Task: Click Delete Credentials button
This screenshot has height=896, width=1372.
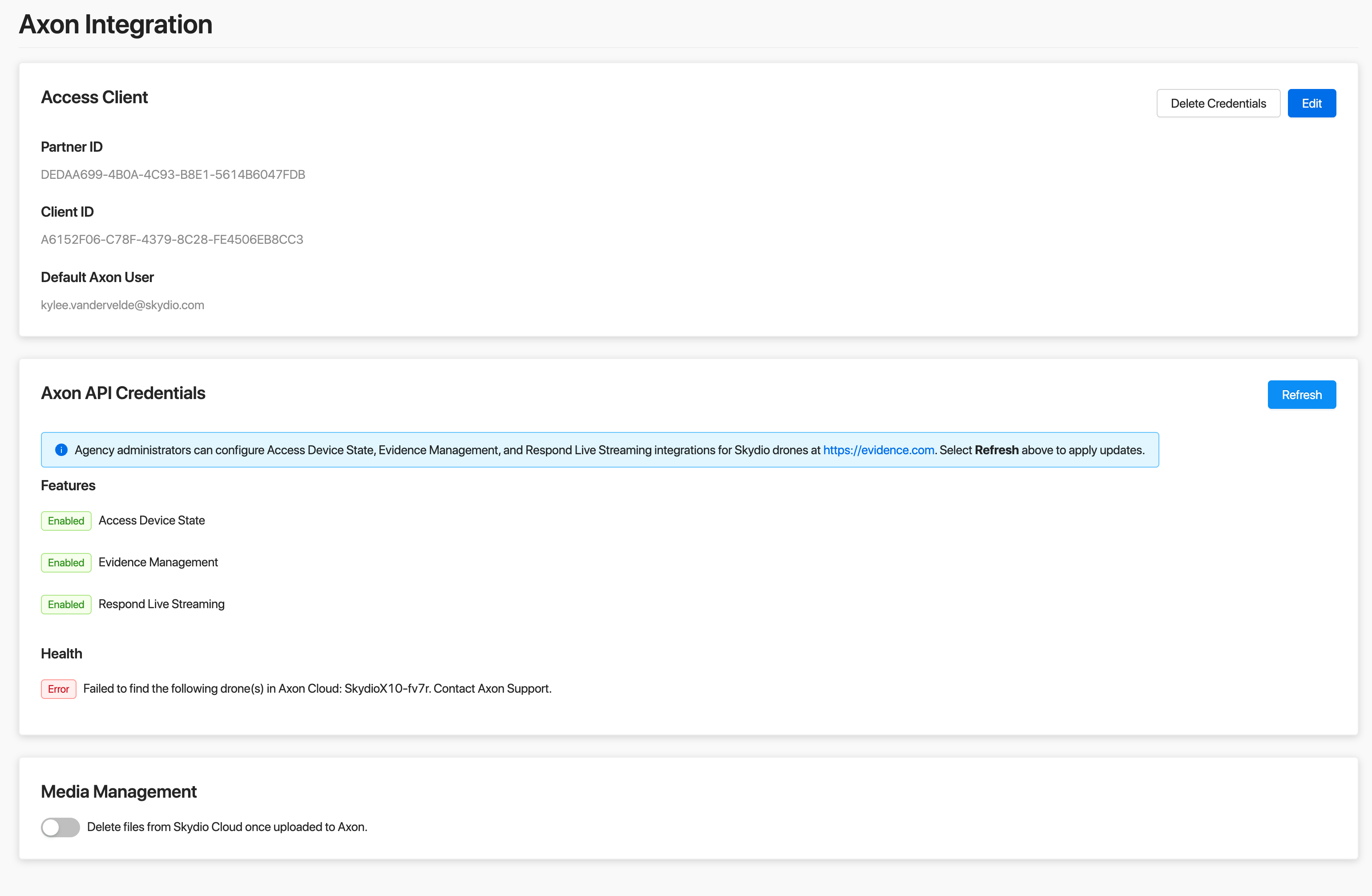Action: point(1218,103)
